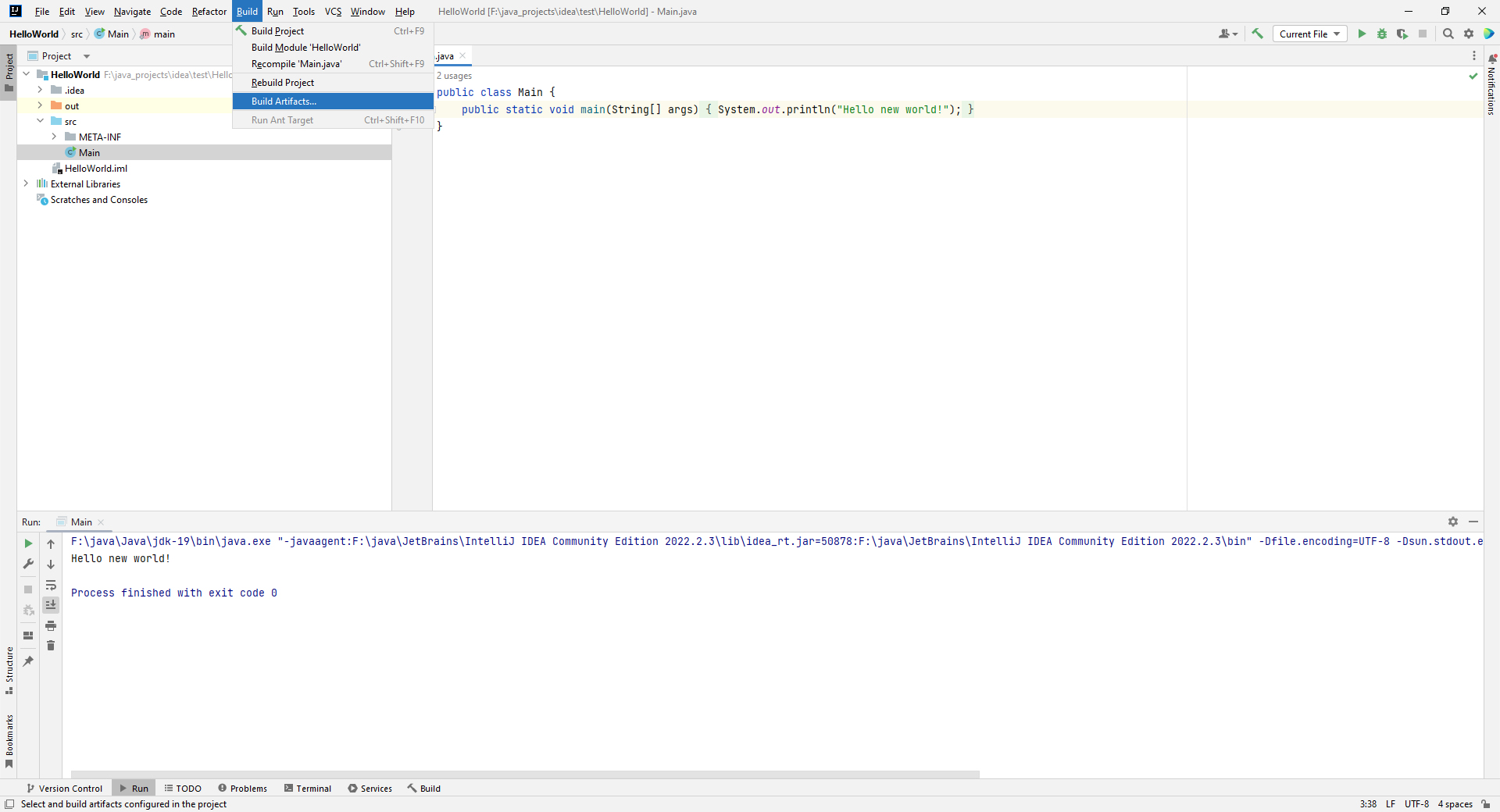1500x812 pixels.
Task: Click the 4 spaces indent status widget
Action: click(1455, 804)
